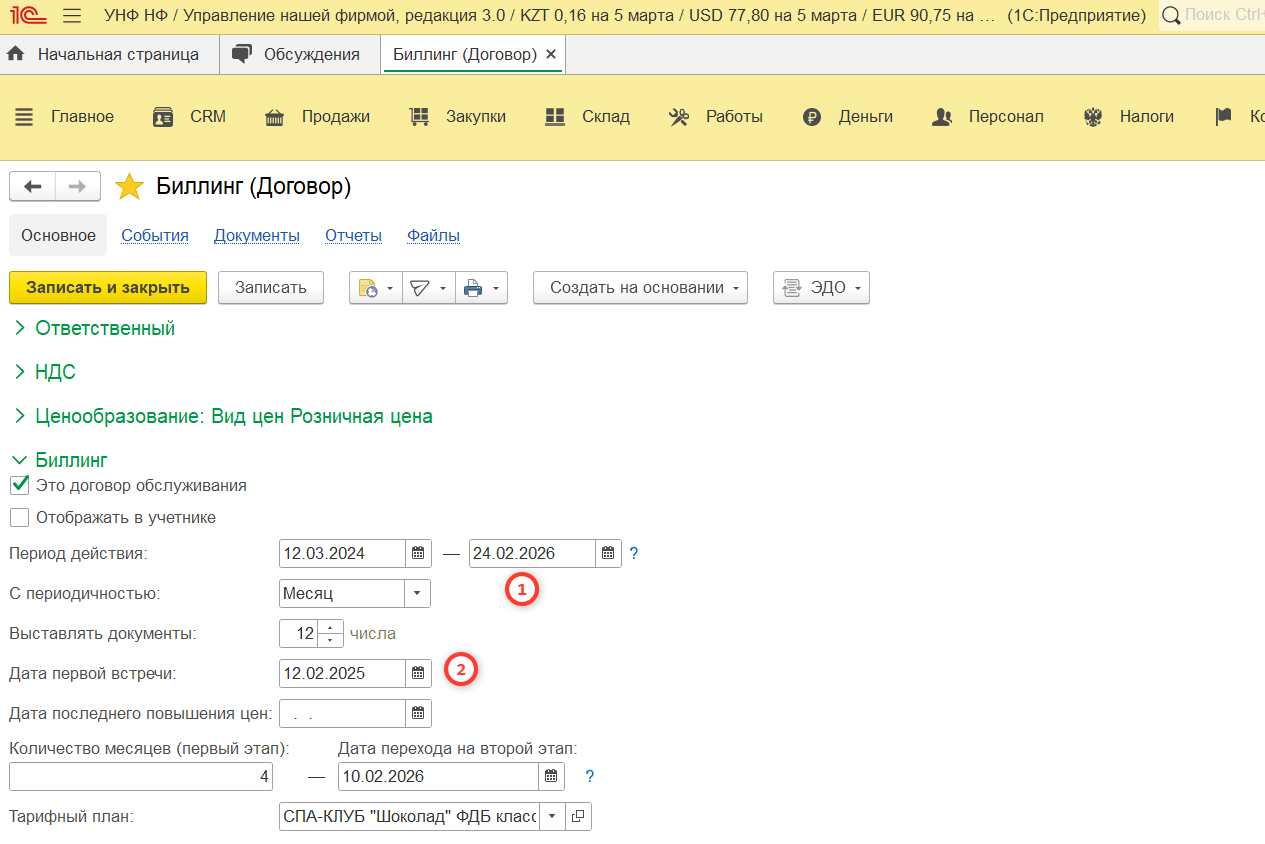Open the hamburger main menu icon
This screenshot has width=1265, height=844.
72,16
